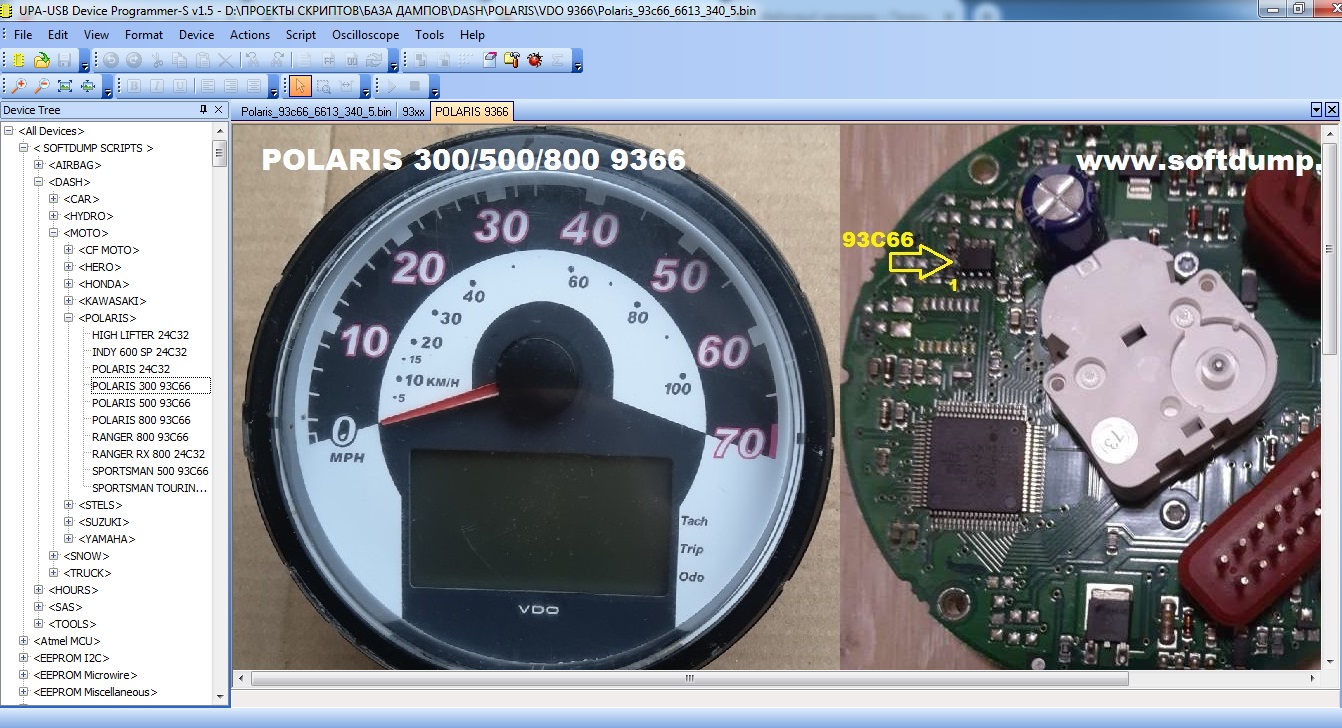The width and height of the screenshot is (1342, 728).
Task: Open the hammer configuration icon
Action: 512,60
